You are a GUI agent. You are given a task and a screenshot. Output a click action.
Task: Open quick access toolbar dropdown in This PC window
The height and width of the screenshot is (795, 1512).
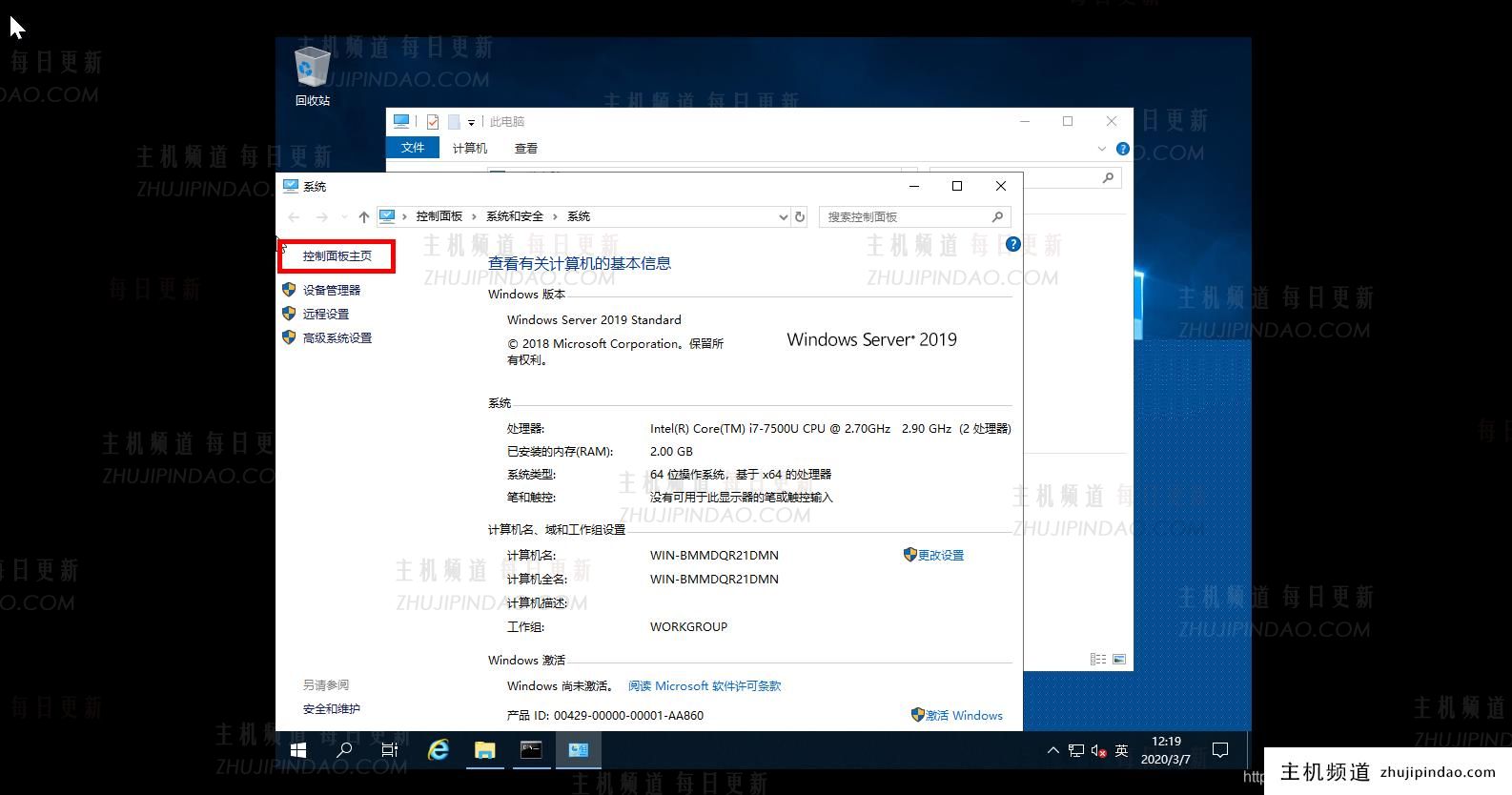coord(471,122)
